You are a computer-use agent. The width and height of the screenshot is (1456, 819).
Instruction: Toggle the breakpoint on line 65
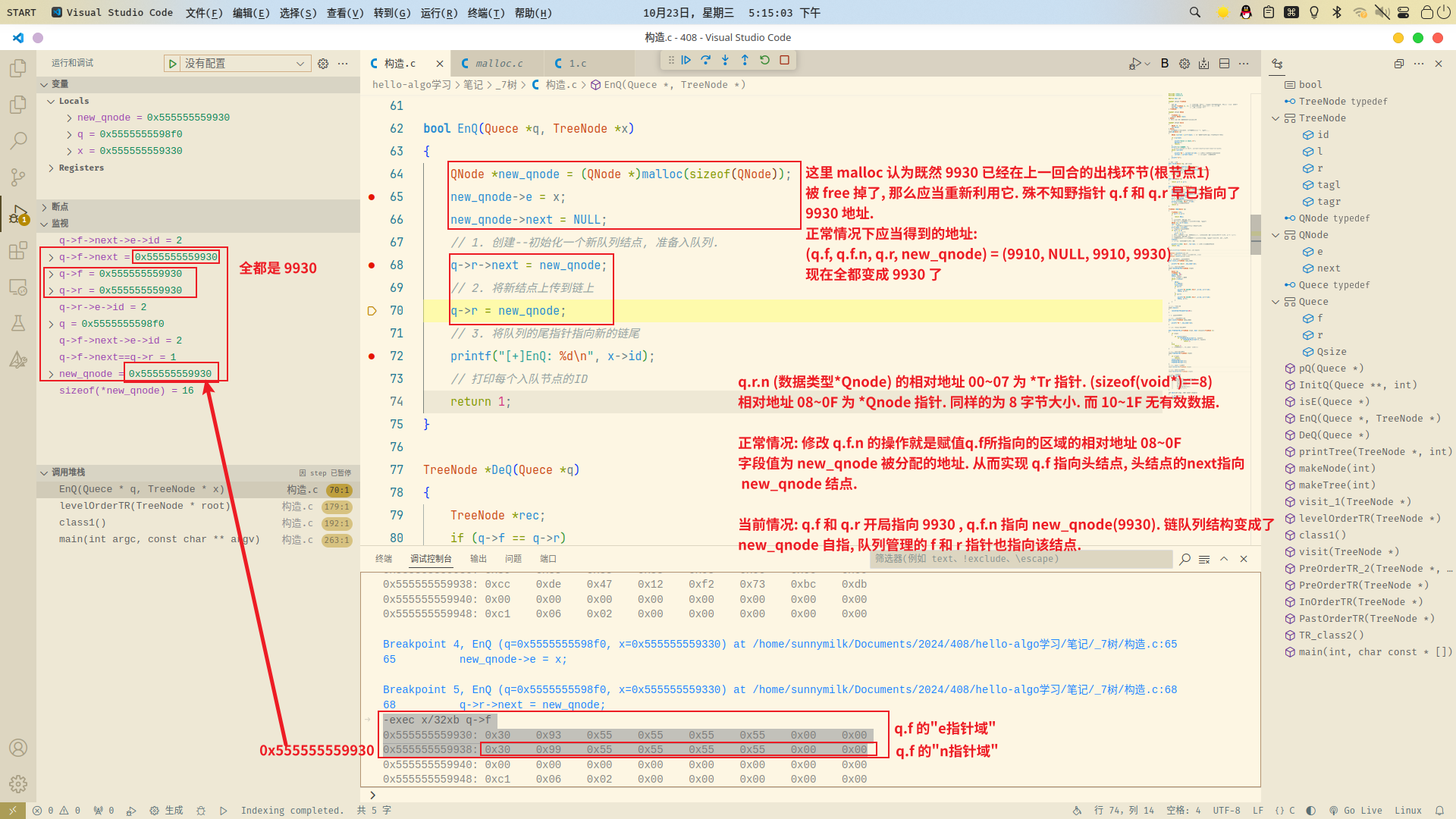pyautogui.click(x=372, y=197)
